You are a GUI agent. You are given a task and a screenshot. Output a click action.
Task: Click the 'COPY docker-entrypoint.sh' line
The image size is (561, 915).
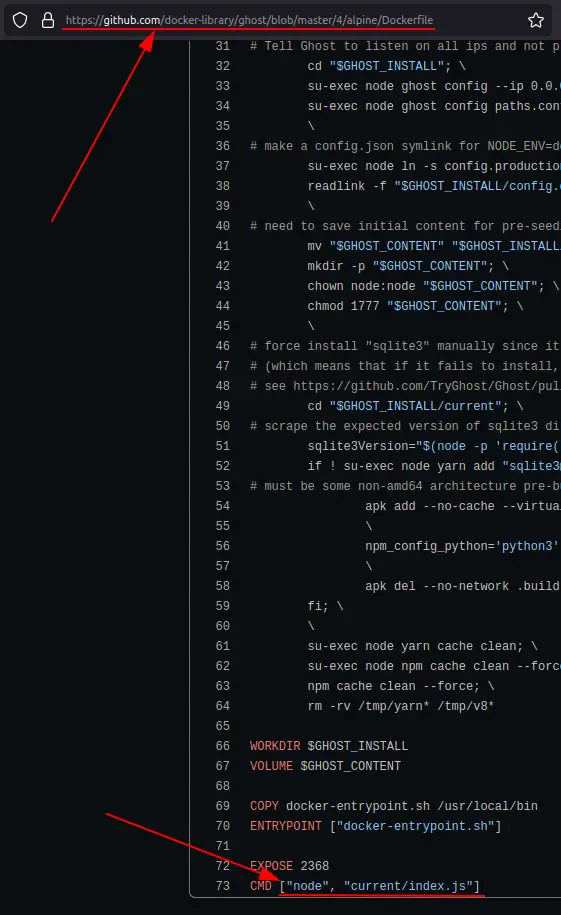pos(393,806)
